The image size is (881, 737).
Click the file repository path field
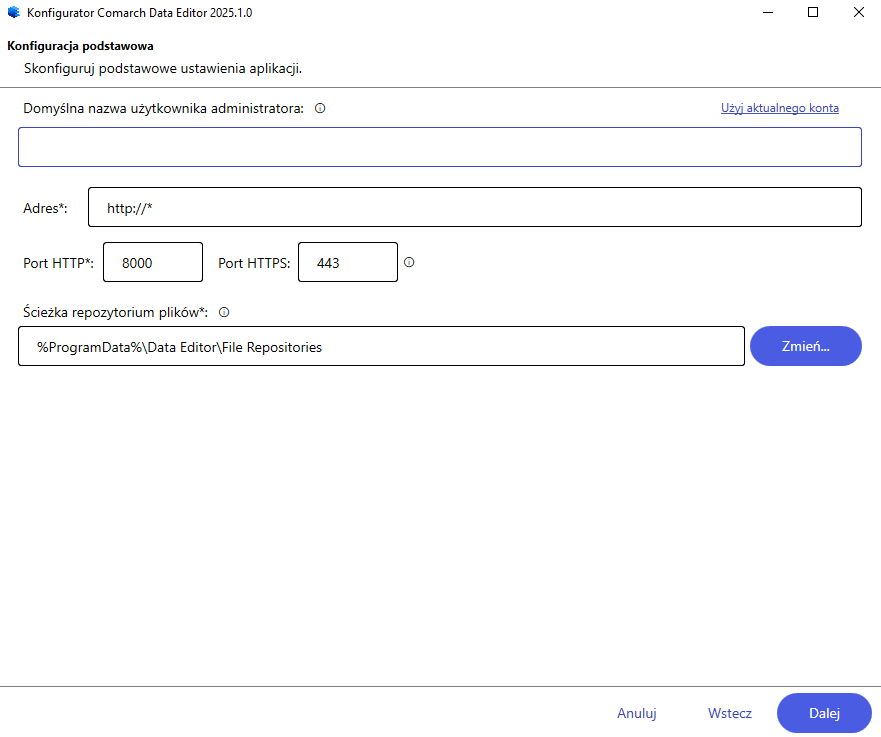(x=382, y=347)
